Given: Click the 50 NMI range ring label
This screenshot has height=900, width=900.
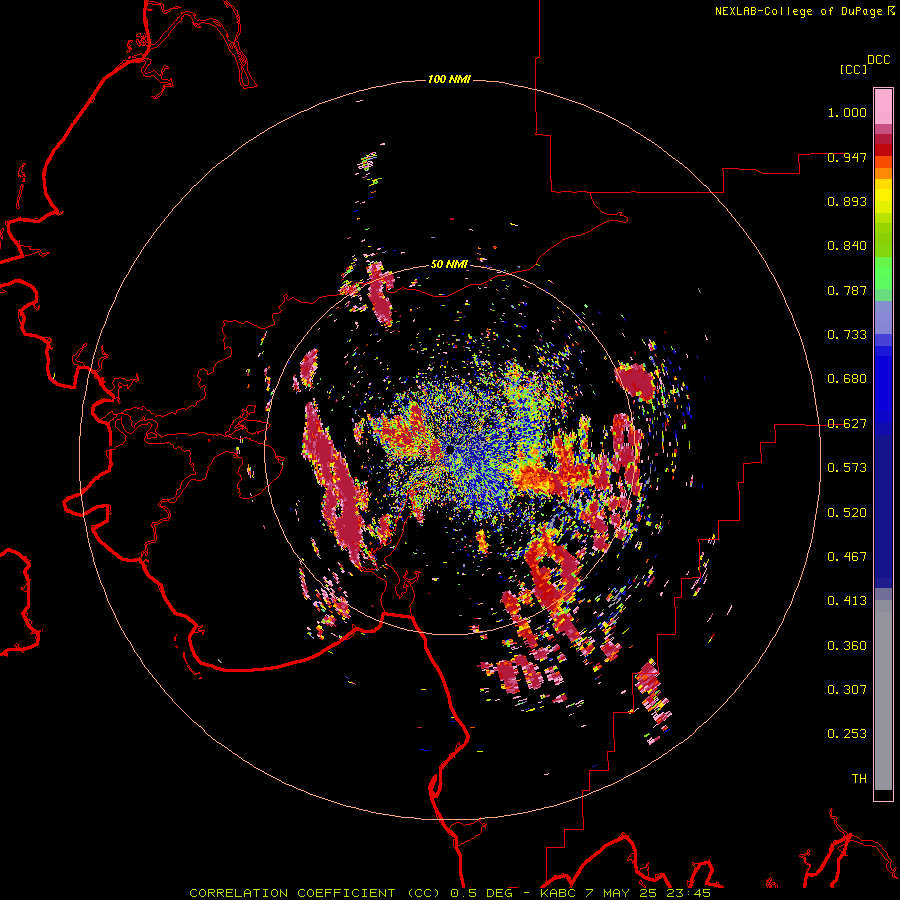Looking at the screenshot, I should (449, 264).
